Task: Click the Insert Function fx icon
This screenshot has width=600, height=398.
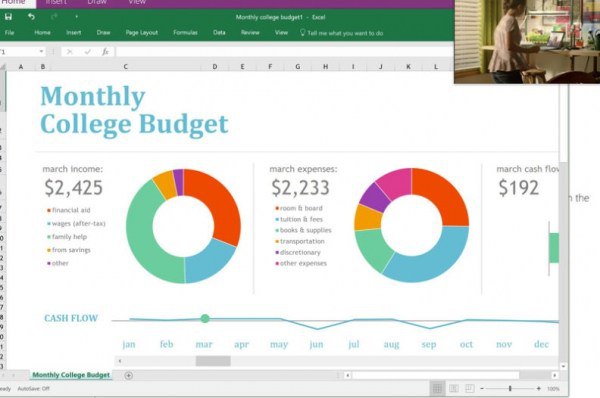Action: click(x=106, y=51)
